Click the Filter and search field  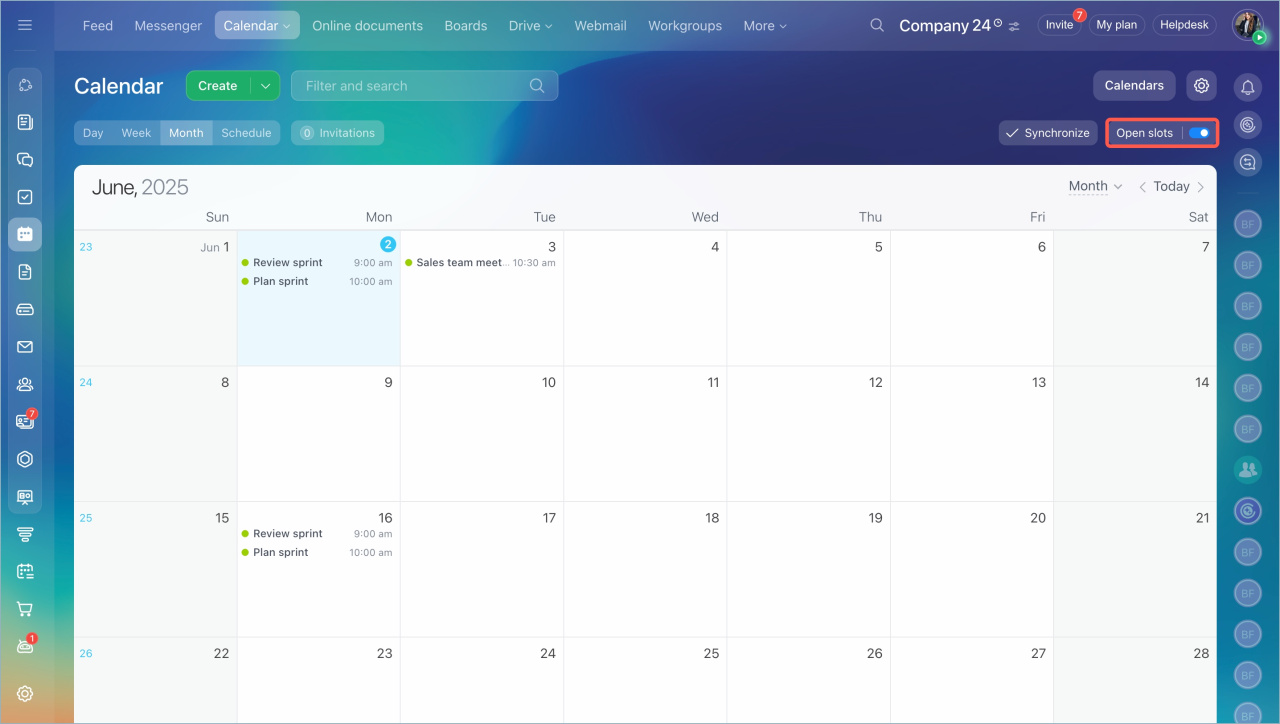(424, 86)
